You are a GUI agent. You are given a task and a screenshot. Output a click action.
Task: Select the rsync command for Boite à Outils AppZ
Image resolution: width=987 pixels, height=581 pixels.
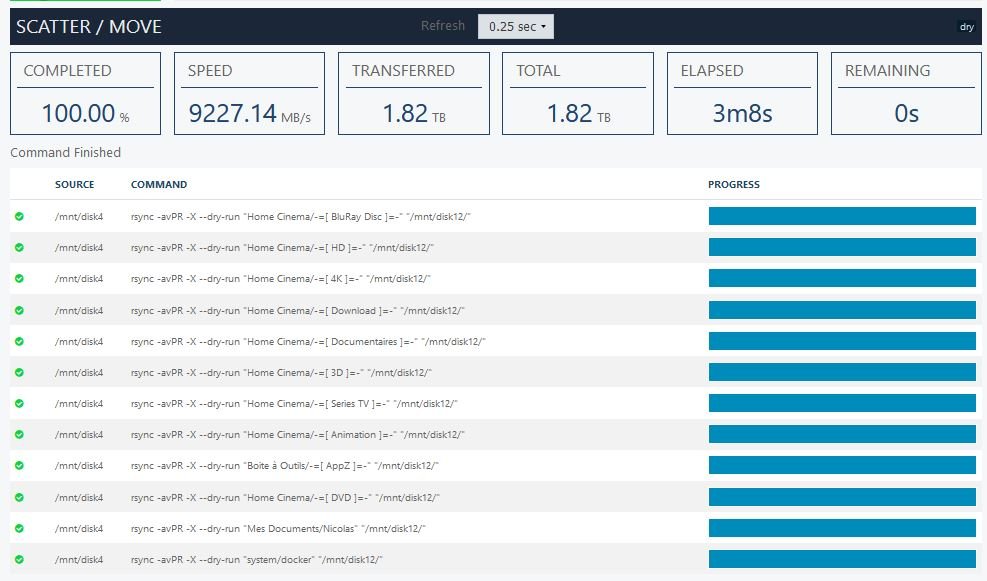pyautogui.click(x=285, y=465)
